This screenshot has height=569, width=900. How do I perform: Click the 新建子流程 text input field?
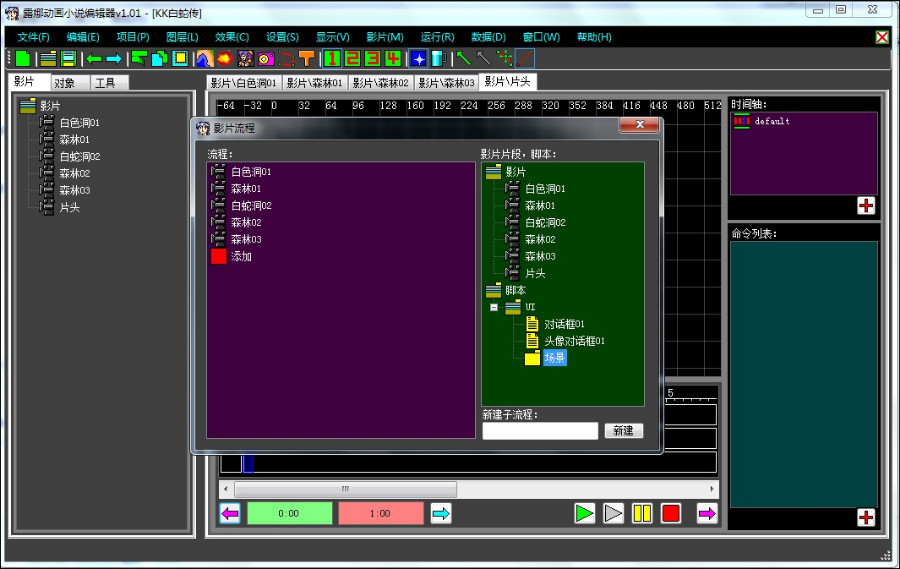coord(540,431)
